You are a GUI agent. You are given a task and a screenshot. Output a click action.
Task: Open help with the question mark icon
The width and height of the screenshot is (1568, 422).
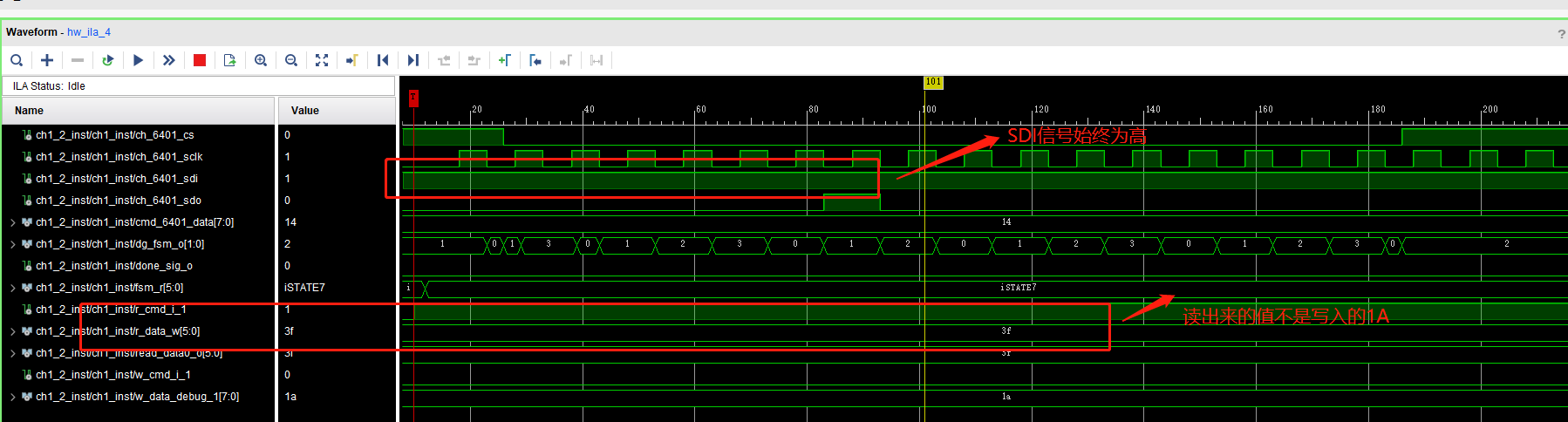[x=1561, y=34]
